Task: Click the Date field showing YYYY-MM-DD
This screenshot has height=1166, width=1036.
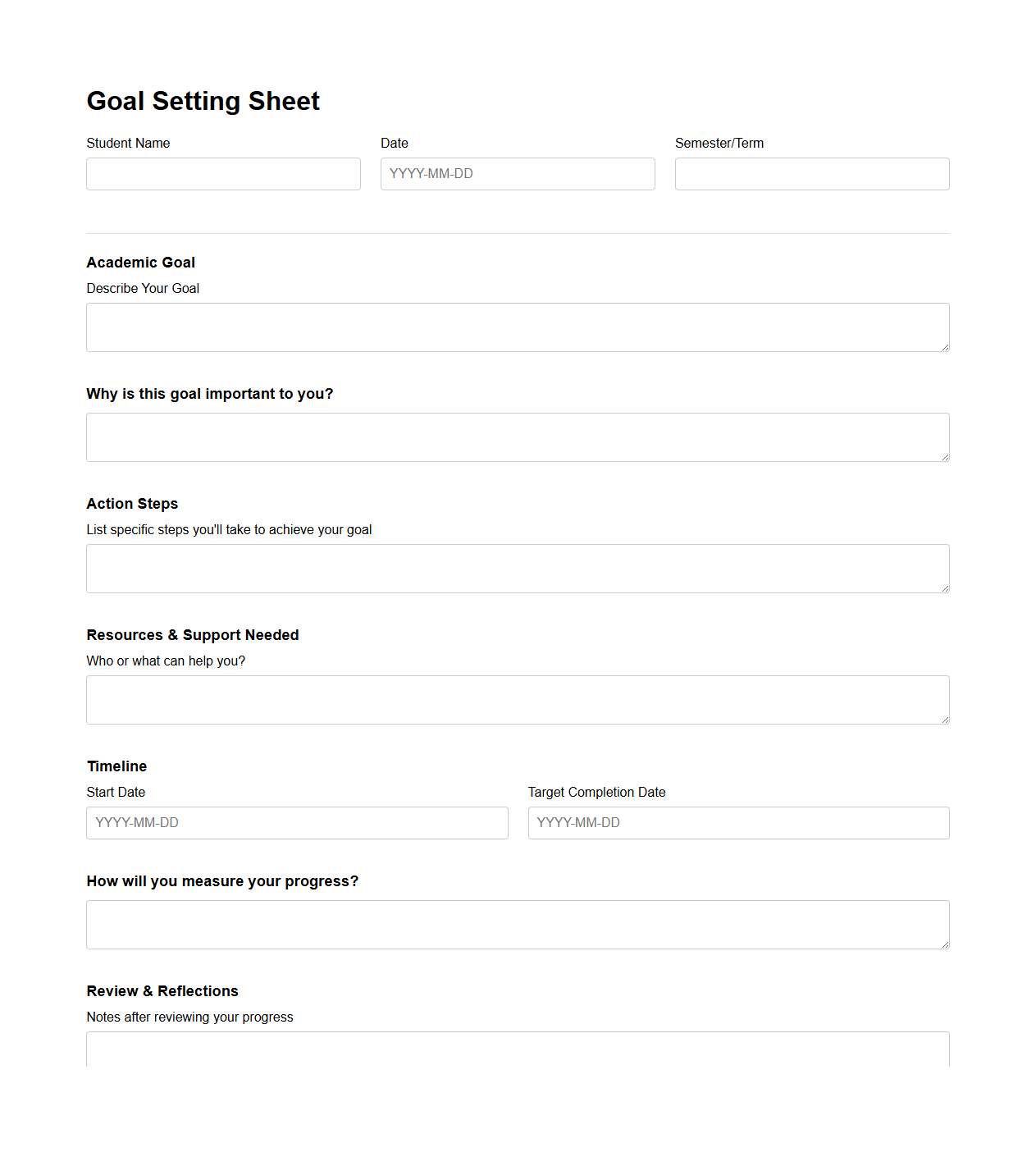Action: 518,174
